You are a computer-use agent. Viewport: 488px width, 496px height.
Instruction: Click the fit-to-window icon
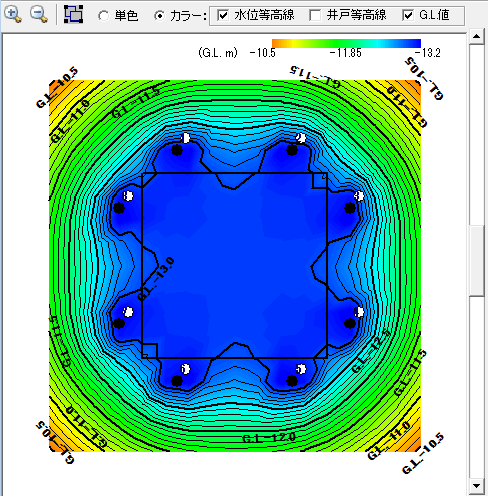click(73, 14)
